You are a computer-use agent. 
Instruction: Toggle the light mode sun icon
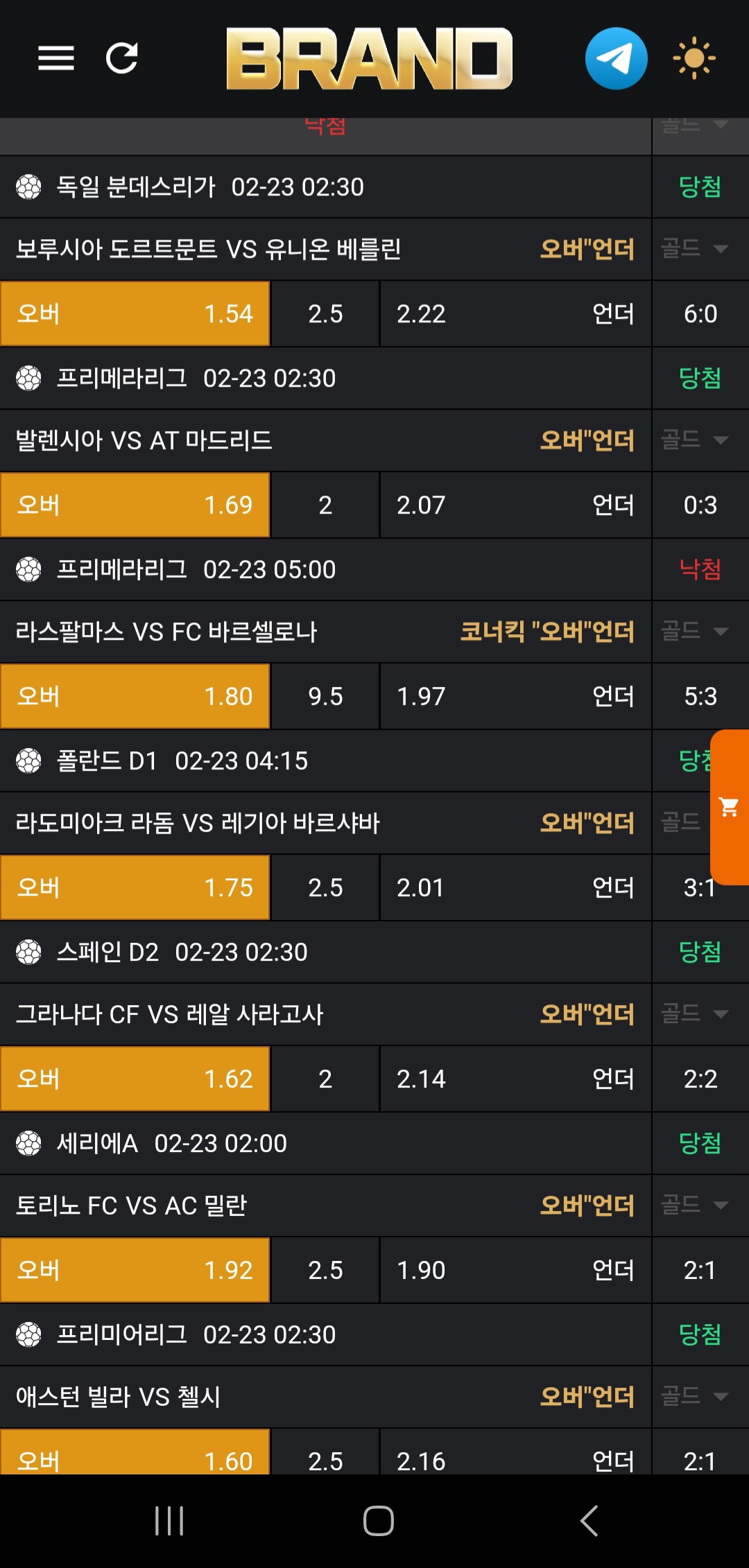point(694,58)
